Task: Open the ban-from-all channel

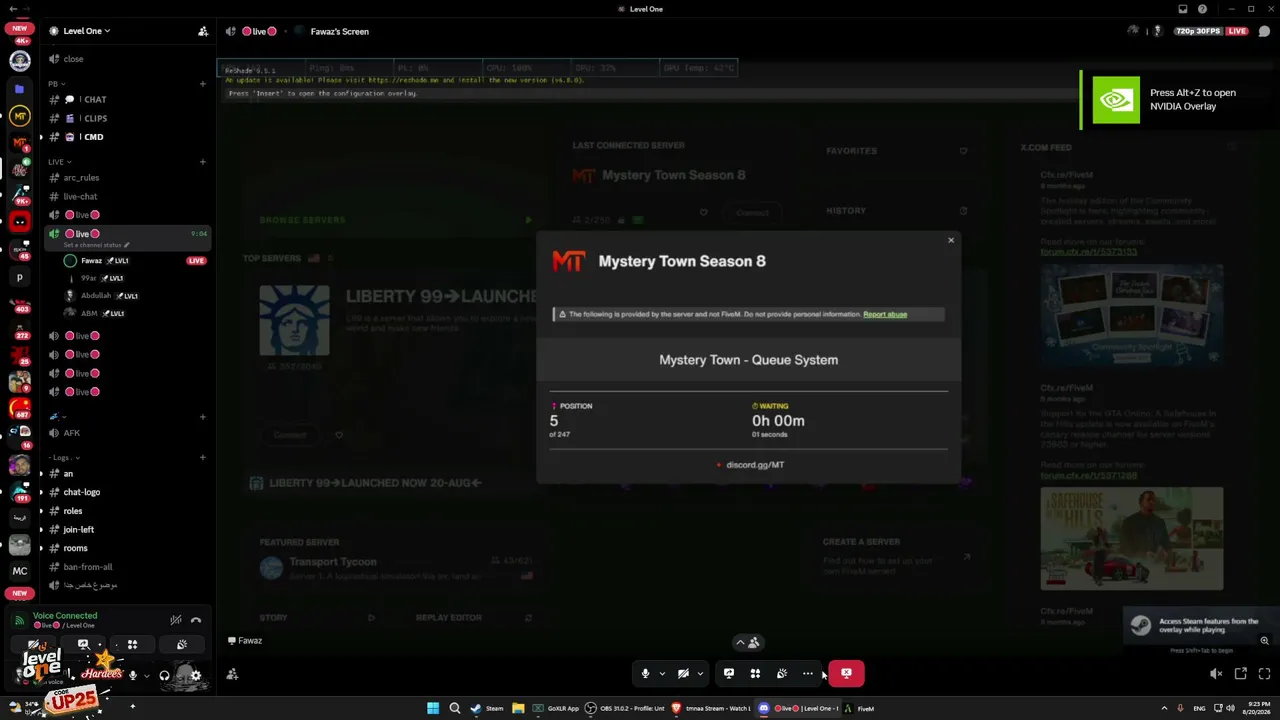Action: 127,567
